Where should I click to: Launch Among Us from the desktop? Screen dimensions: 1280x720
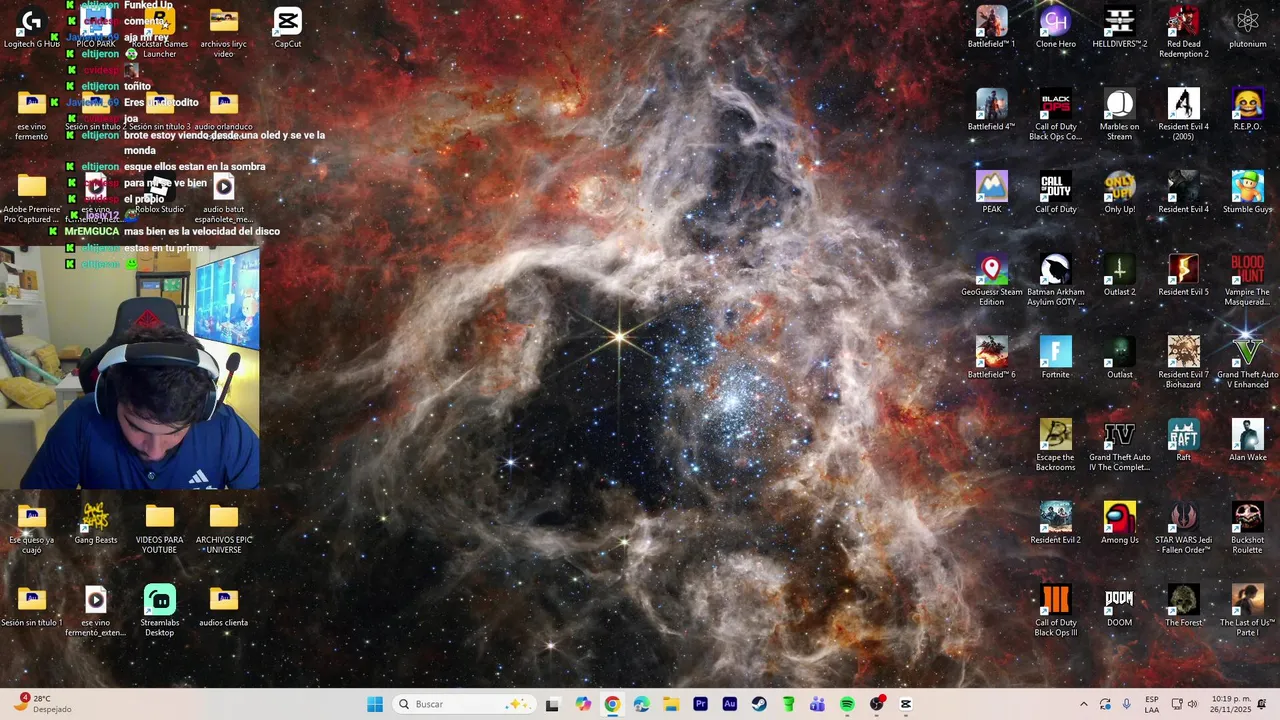[x=1120, y=524]
